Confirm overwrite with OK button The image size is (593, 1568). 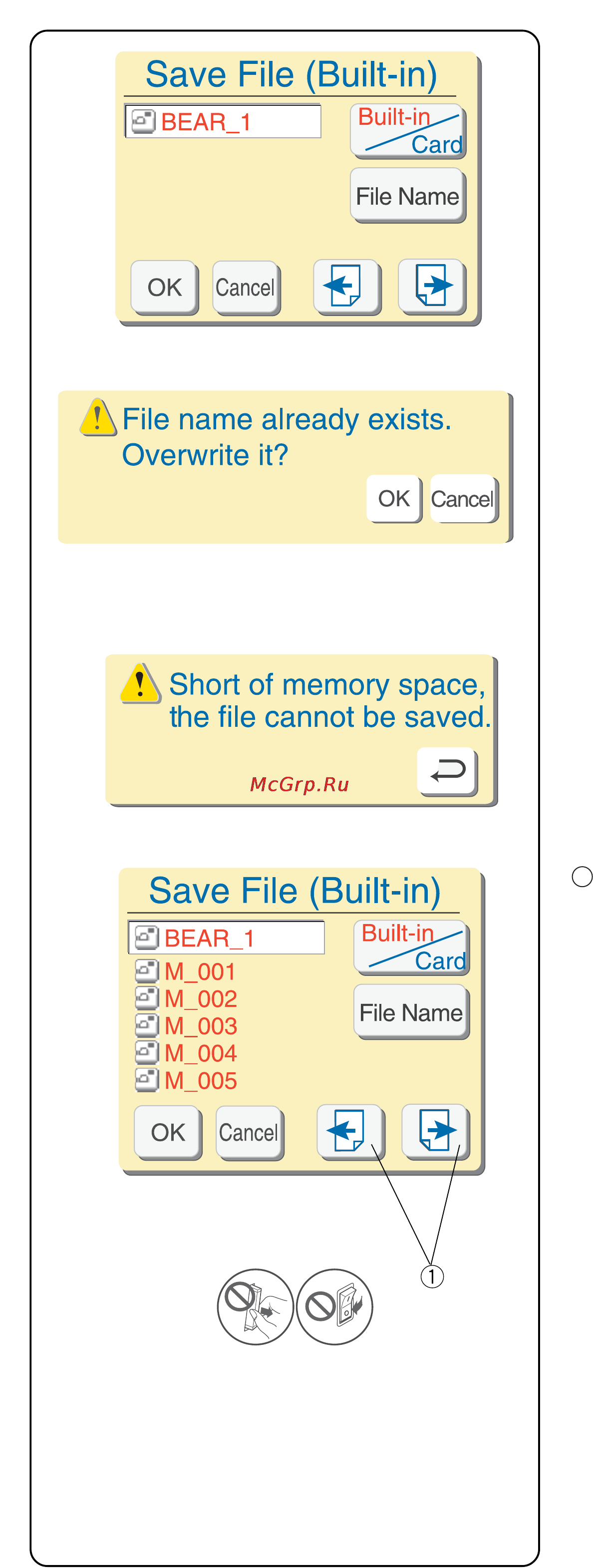[394, 499]
